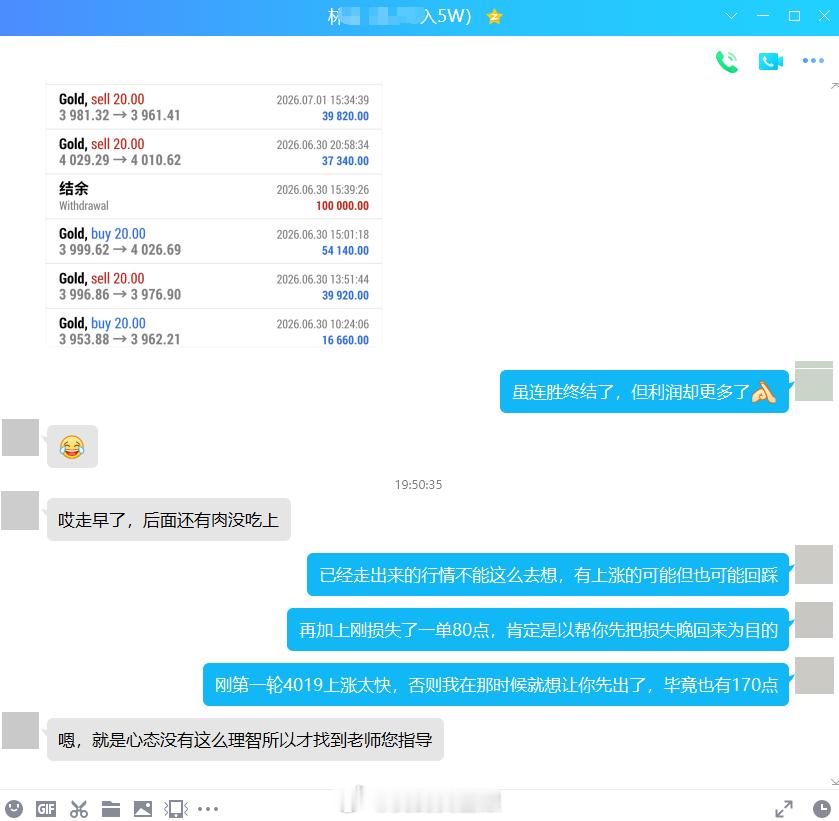Screen dimensions: 839x821
Task: Expand the input box with diagonal arrows icon
Action: tap(784, 808)
